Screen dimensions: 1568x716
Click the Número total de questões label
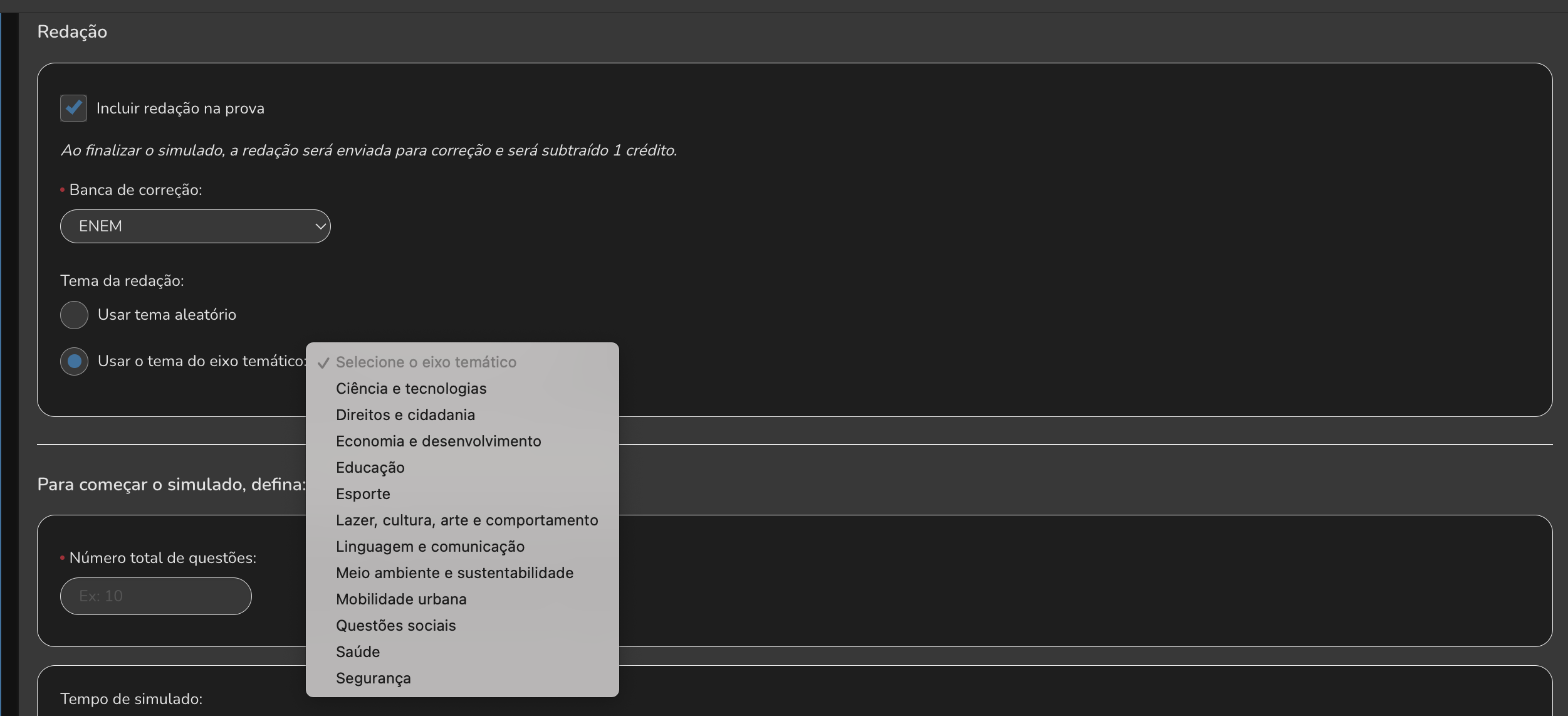[163, 558]
